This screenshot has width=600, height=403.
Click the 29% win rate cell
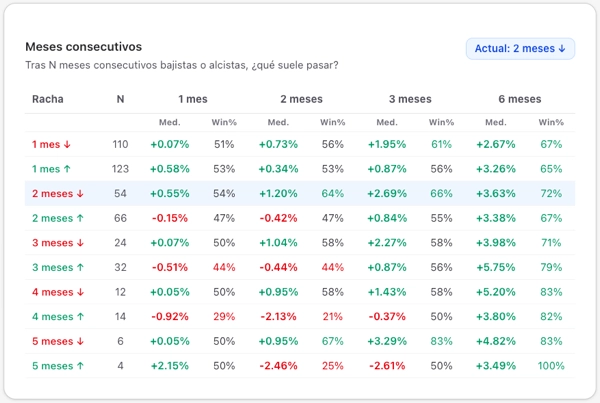pyautogui.click(x=224, y=317)
